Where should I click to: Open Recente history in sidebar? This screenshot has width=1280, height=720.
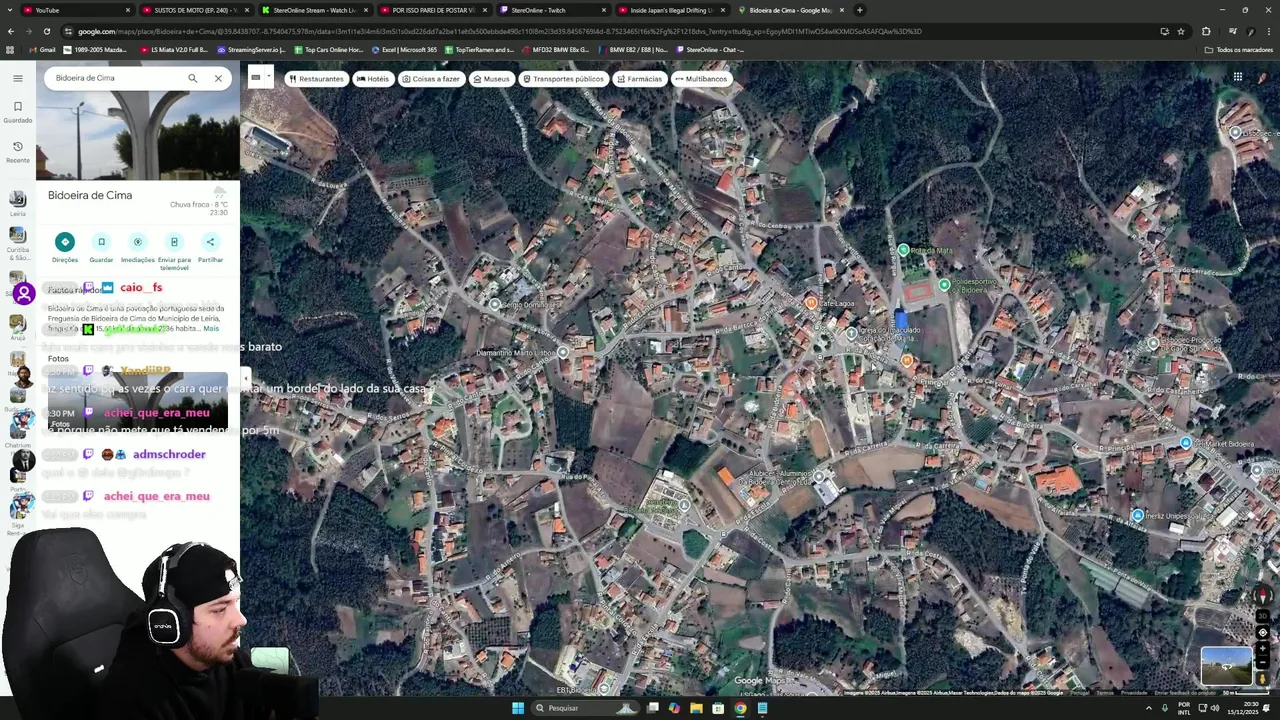click(x=18, y=151)
